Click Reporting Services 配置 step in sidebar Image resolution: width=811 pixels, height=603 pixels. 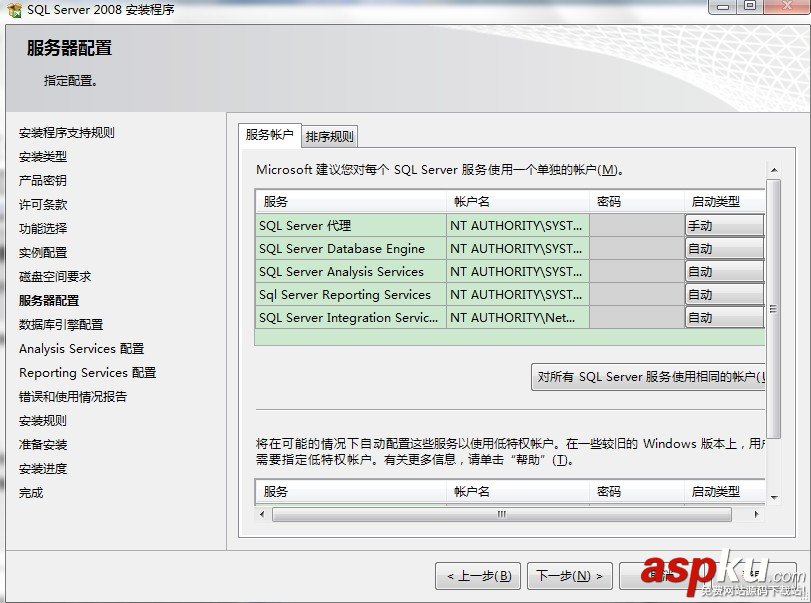click(x=87, y=373)
